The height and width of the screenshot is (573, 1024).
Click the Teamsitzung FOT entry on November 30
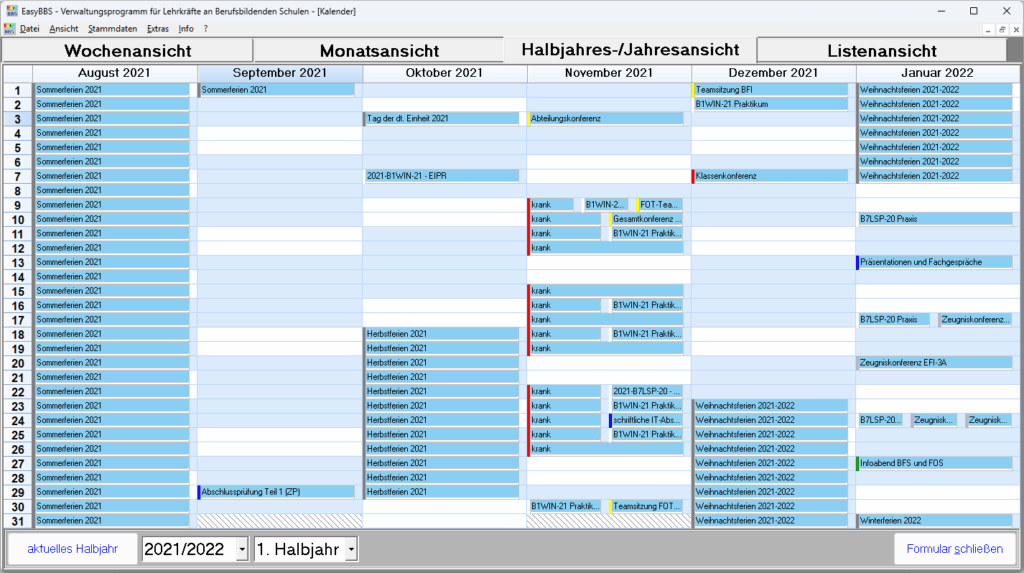647,506
